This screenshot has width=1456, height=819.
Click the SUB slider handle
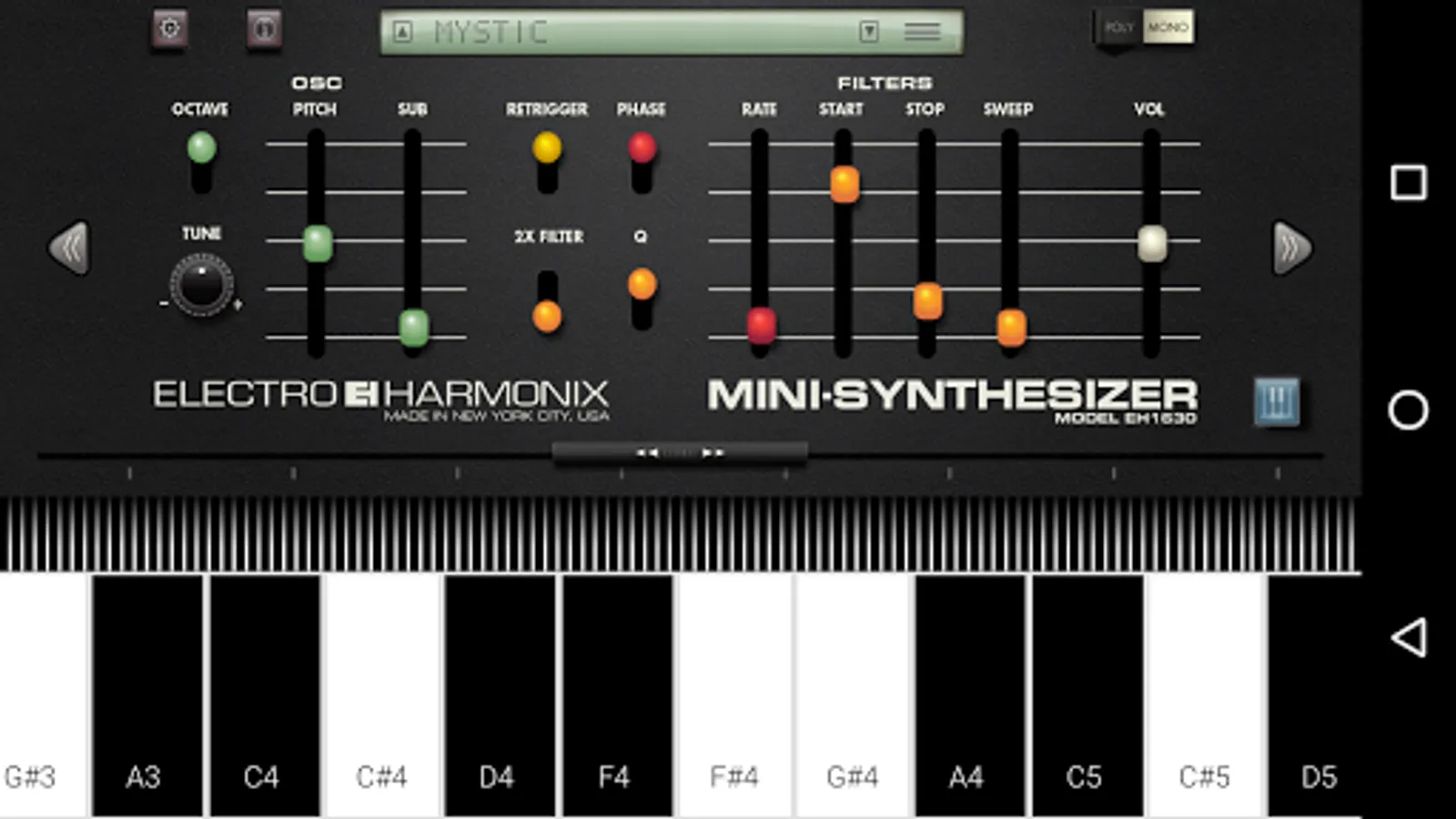click(414, 328)
